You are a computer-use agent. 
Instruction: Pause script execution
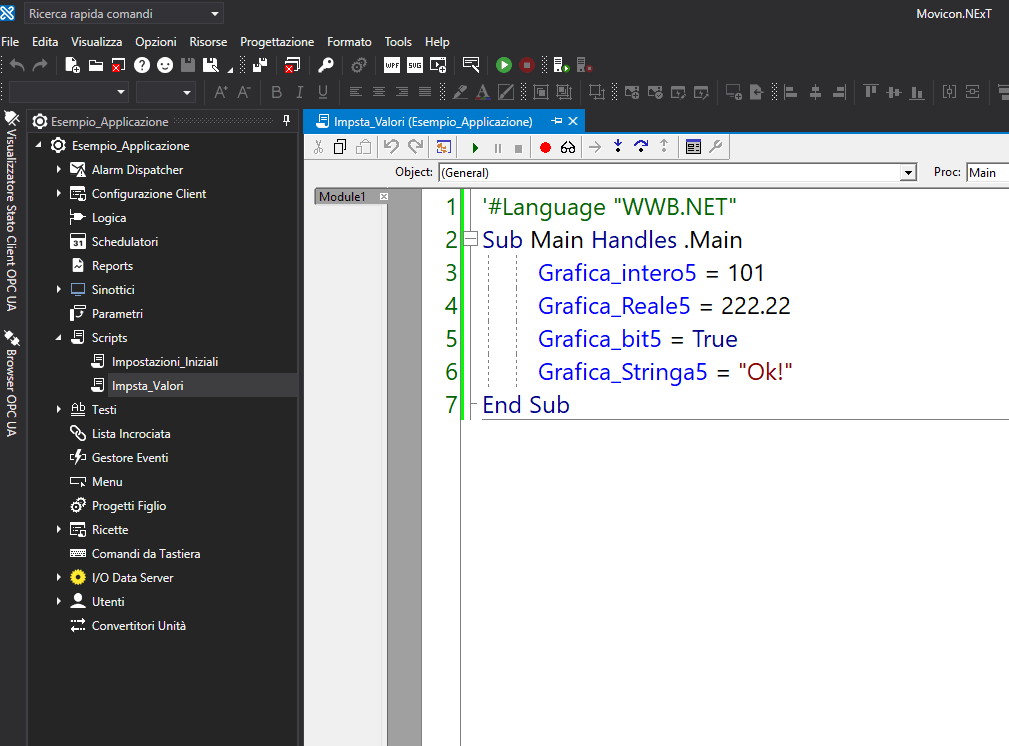point(497,149)
